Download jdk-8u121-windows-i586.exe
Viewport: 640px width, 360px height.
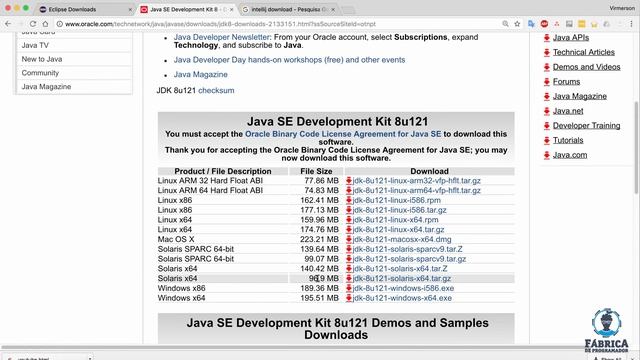tap(403, 288)
